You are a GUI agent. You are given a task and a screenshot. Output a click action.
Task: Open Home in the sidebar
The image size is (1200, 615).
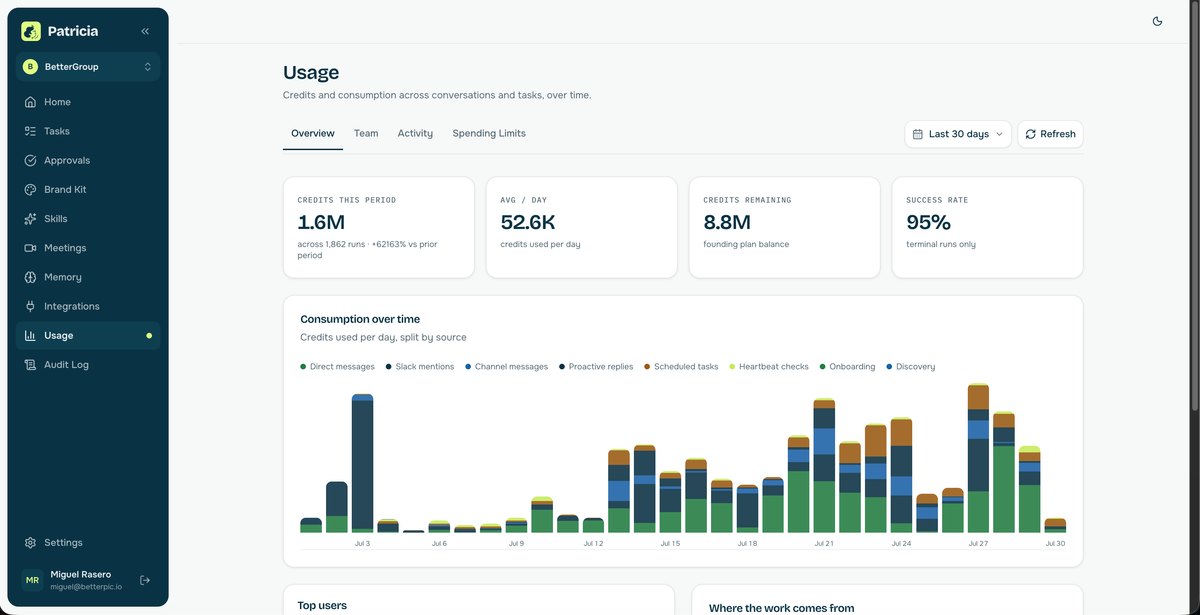88,102
